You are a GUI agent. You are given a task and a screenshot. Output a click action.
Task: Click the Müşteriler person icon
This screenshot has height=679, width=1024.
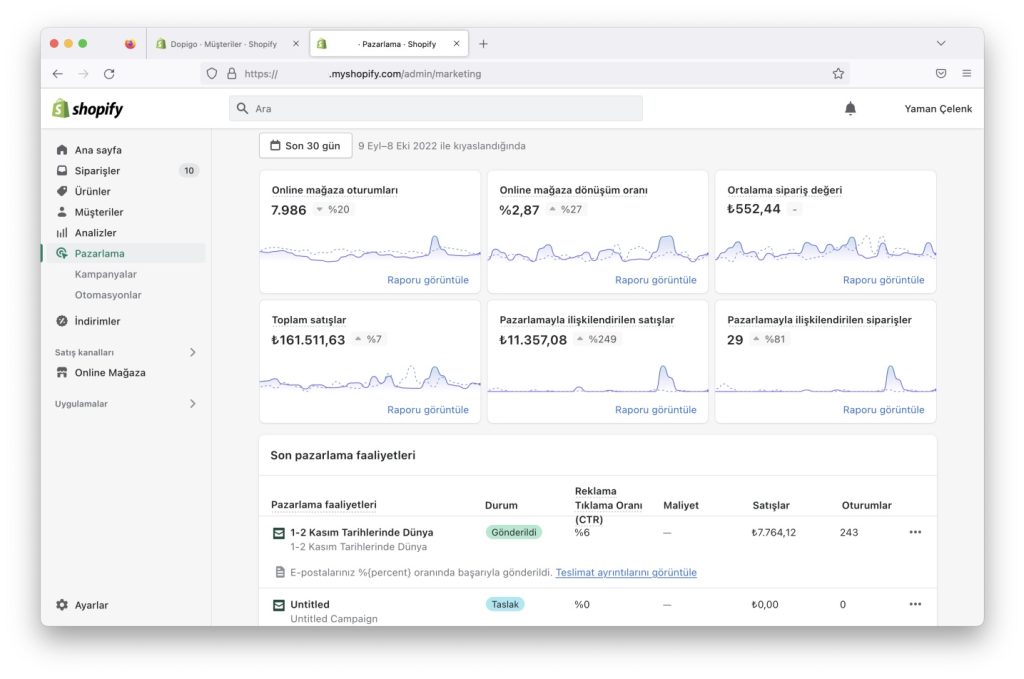click(x=62, y=212)
